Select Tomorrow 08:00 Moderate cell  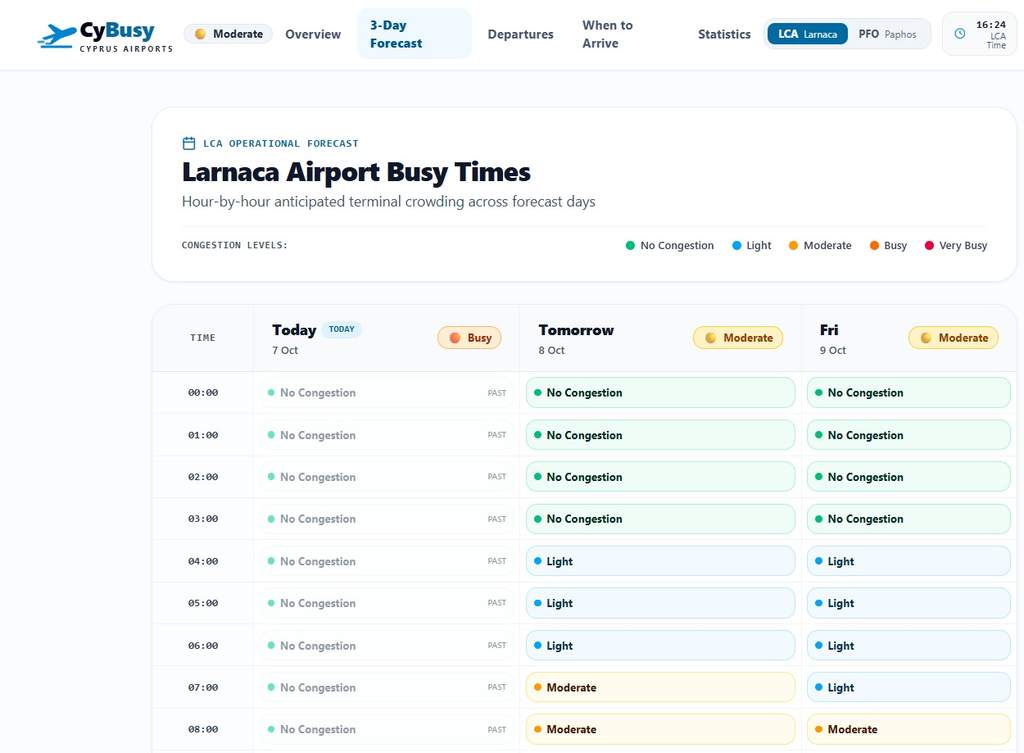[x=660, y=729]
